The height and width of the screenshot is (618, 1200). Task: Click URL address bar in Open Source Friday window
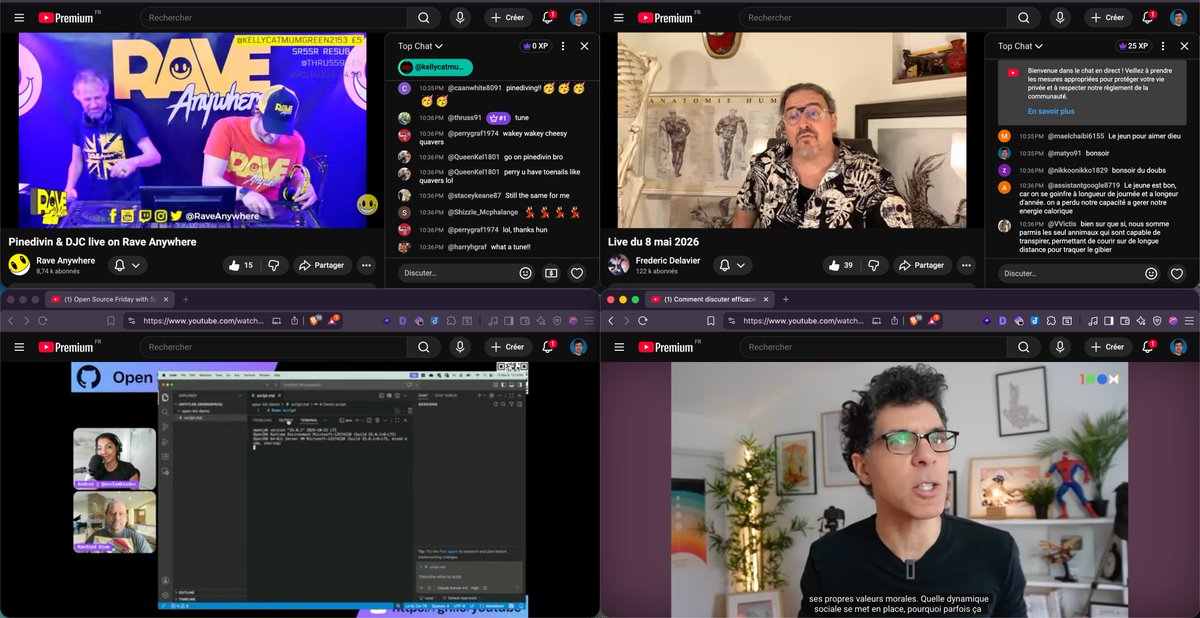[205, 321]
